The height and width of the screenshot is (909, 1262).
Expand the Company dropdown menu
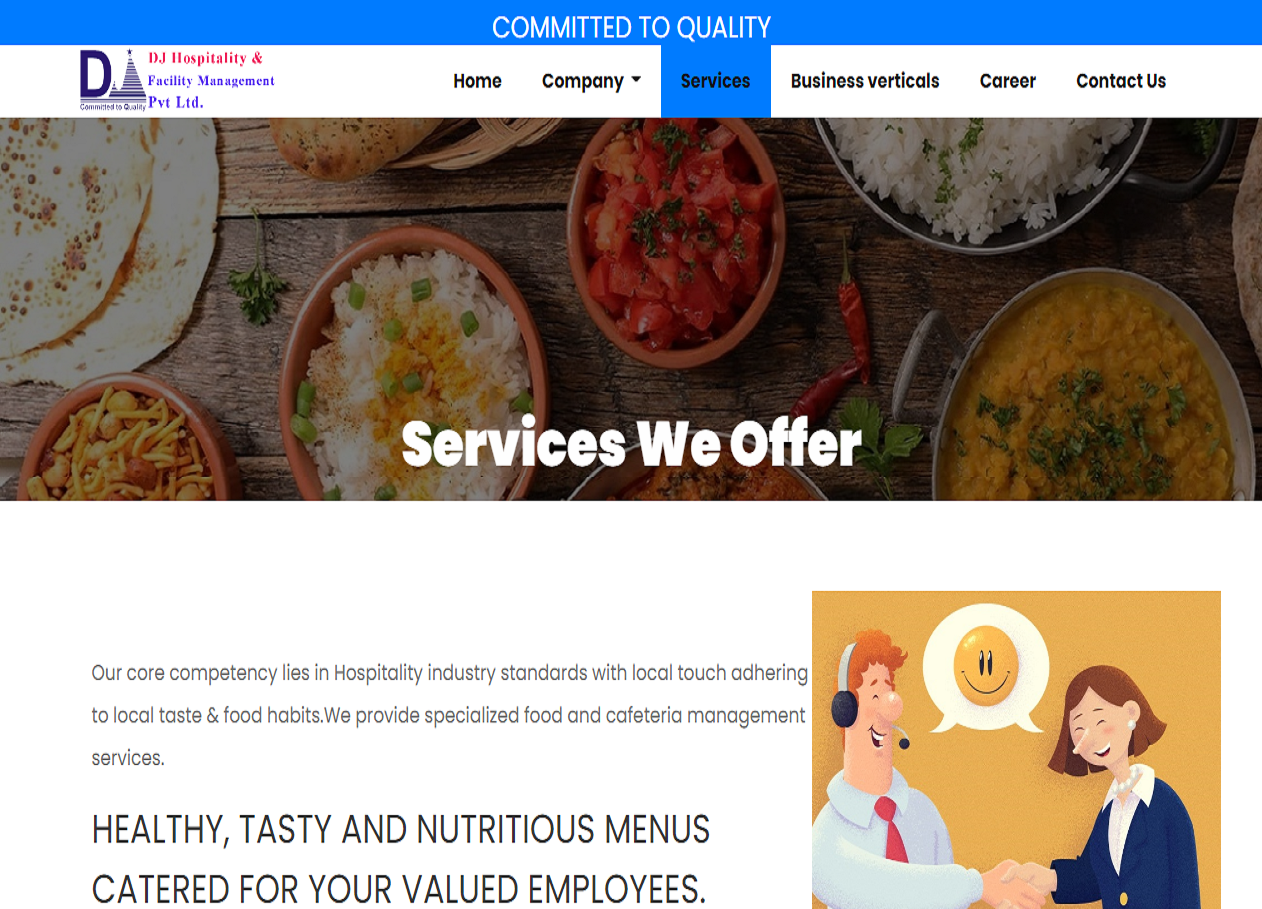591,81
